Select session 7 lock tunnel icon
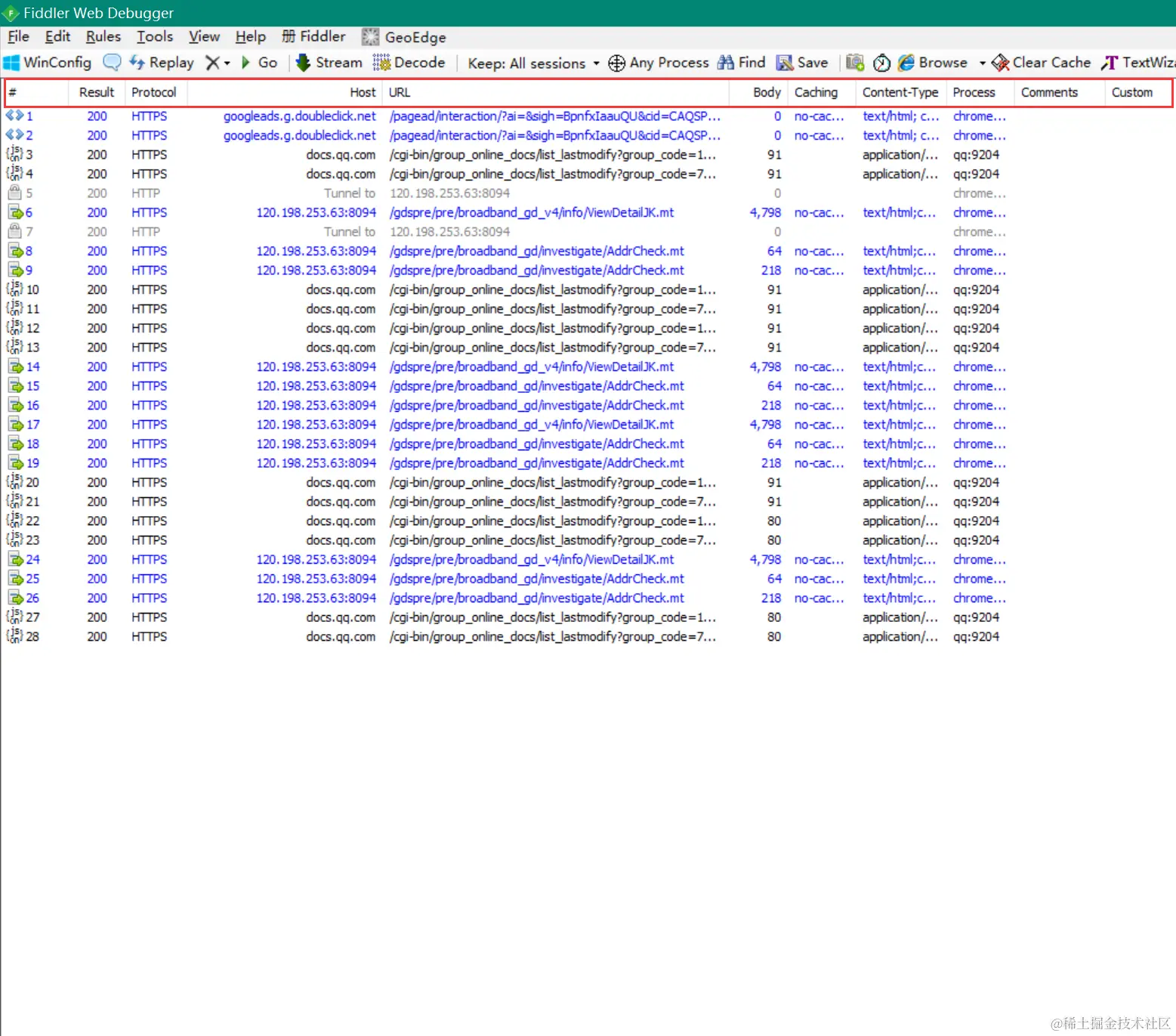Screen dimensions: 1176x1036 tap(14, 231)
